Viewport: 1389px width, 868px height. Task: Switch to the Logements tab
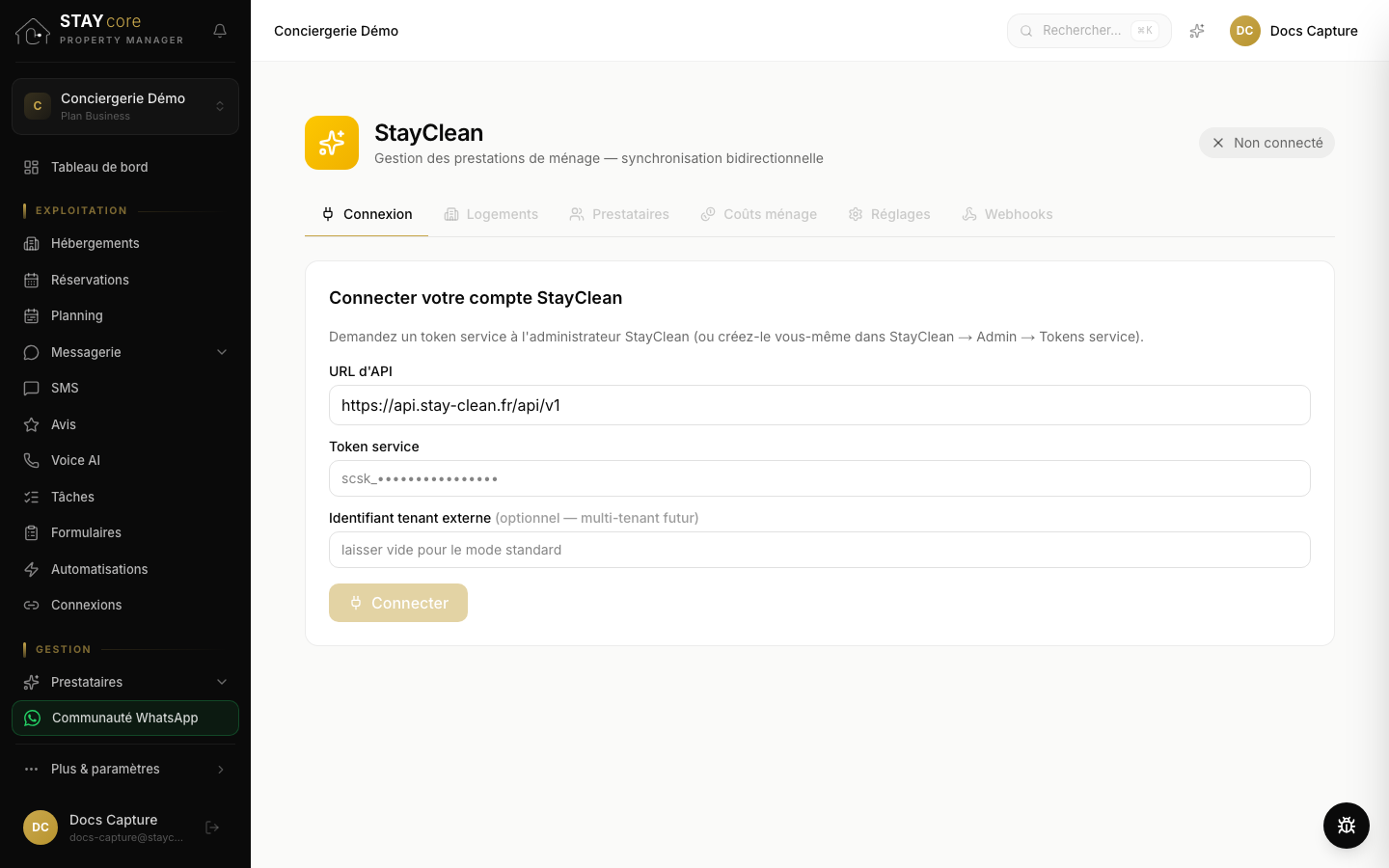coord(491,214)
